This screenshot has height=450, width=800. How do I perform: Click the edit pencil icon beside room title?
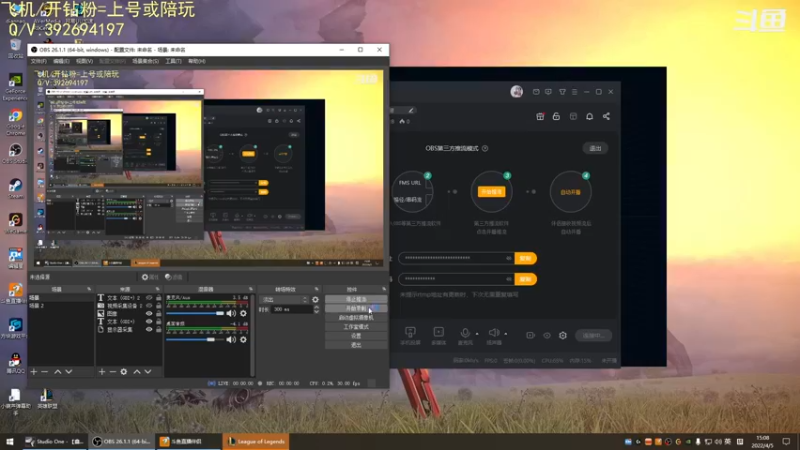[411, 110]
